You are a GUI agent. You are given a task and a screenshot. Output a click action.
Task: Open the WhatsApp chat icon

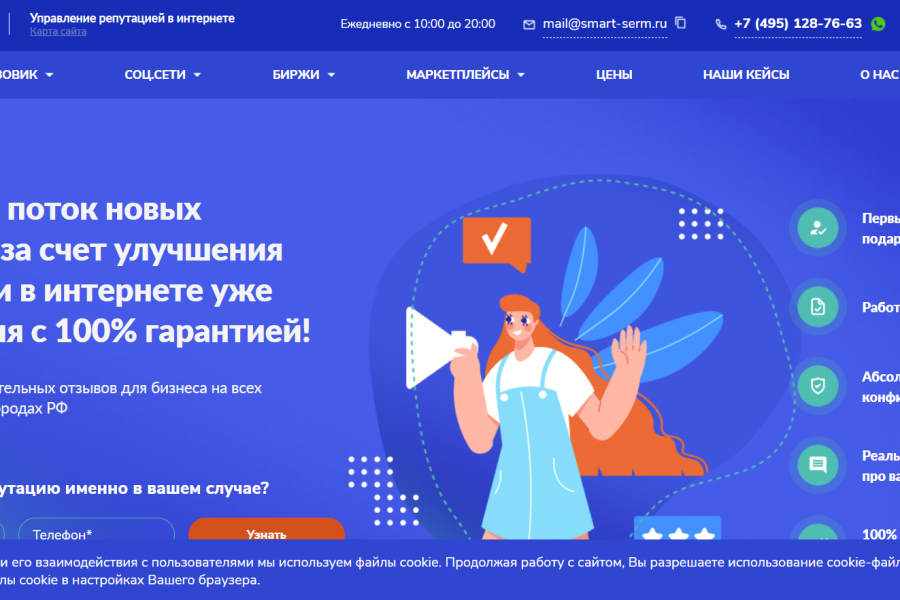pos(878,24)
